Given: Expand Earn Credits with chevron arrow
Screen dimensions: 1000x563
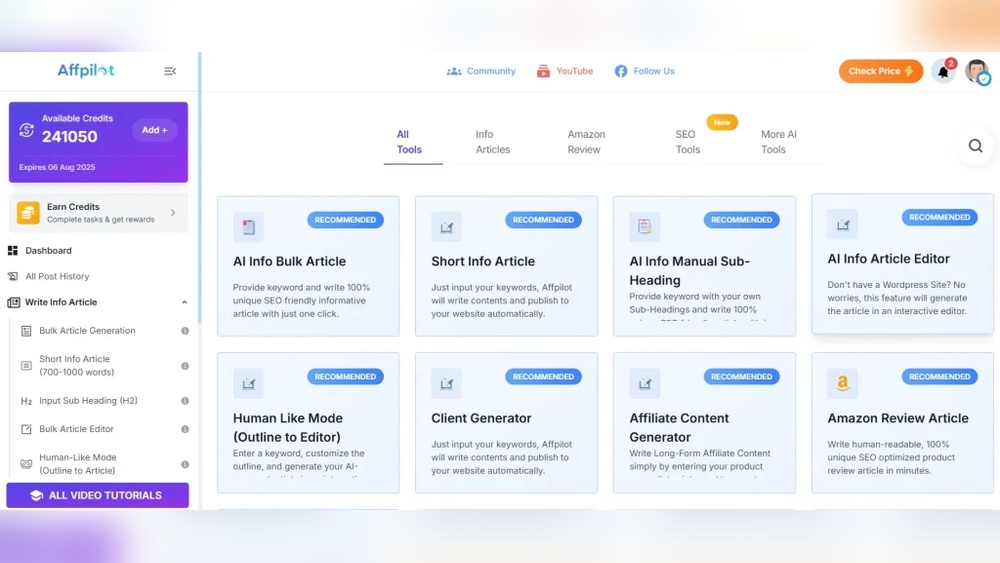Looking at the screenshot, I should point(173,213).
